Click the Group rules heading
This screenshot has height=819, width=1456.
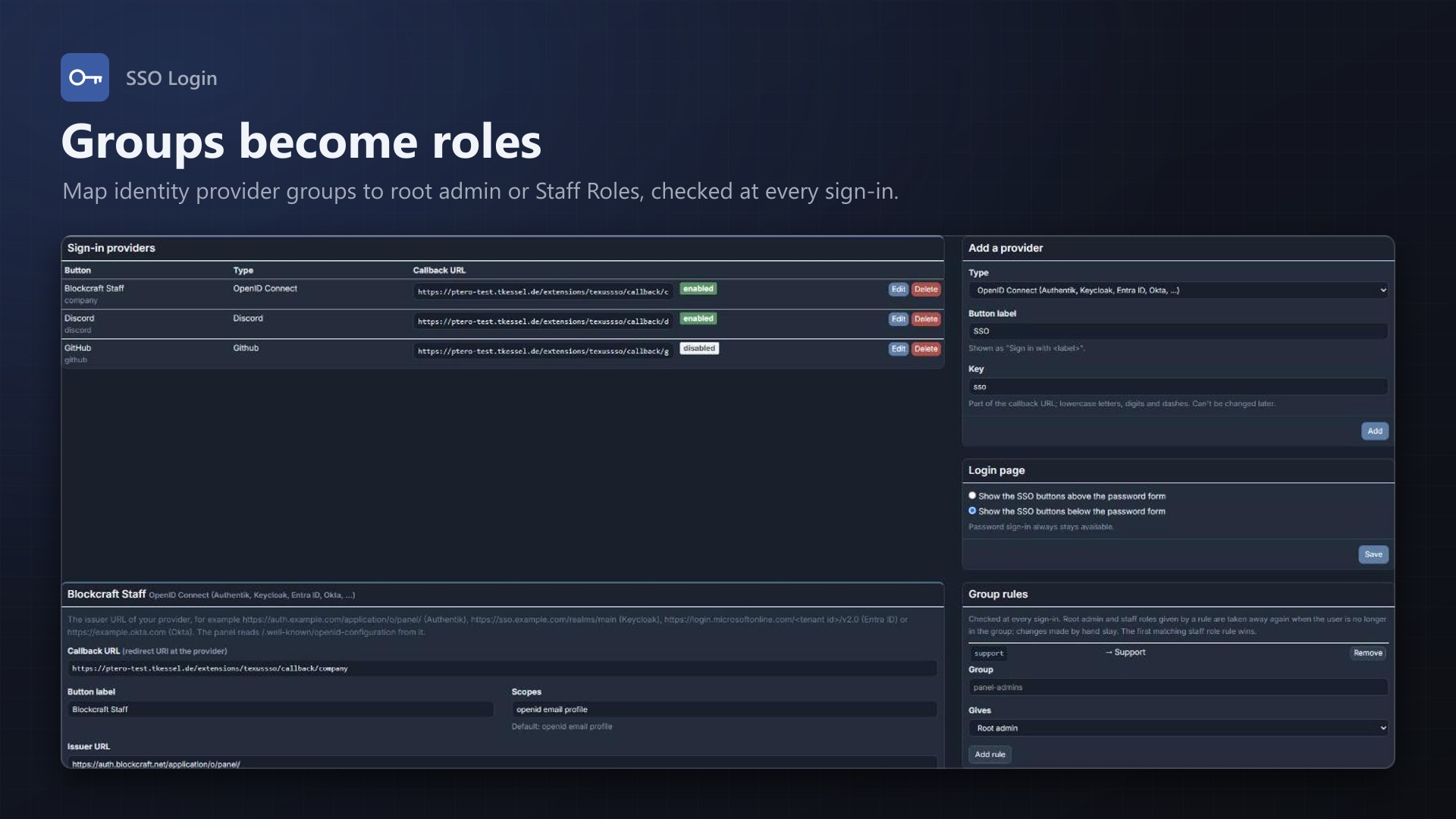tap(998, 595)
